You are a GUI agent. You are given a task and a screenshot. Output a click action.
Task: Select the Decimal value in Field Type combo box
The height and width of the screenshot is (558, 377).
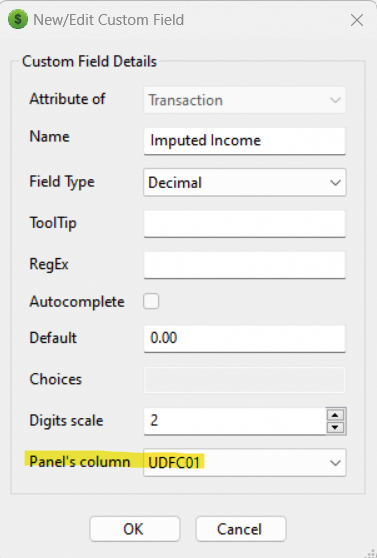coord(175,183)
